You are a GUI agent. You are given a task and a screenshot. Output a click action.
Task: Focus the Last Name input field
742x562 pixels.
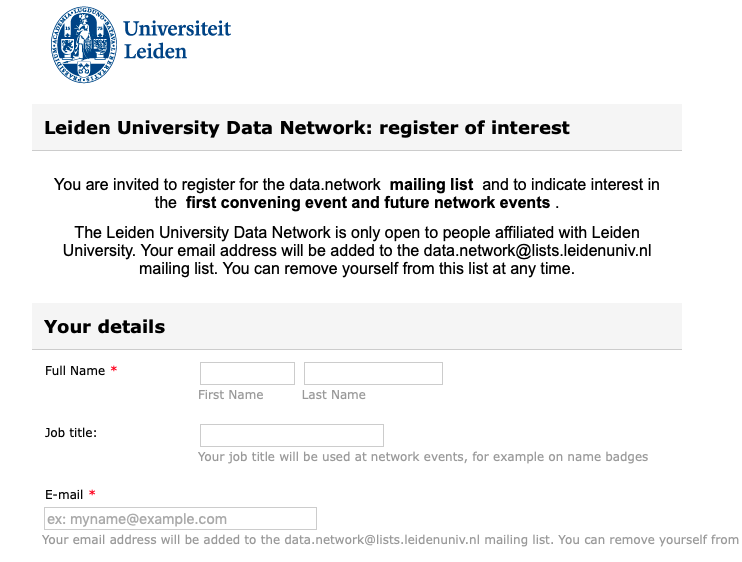click(x=373, y=373)
